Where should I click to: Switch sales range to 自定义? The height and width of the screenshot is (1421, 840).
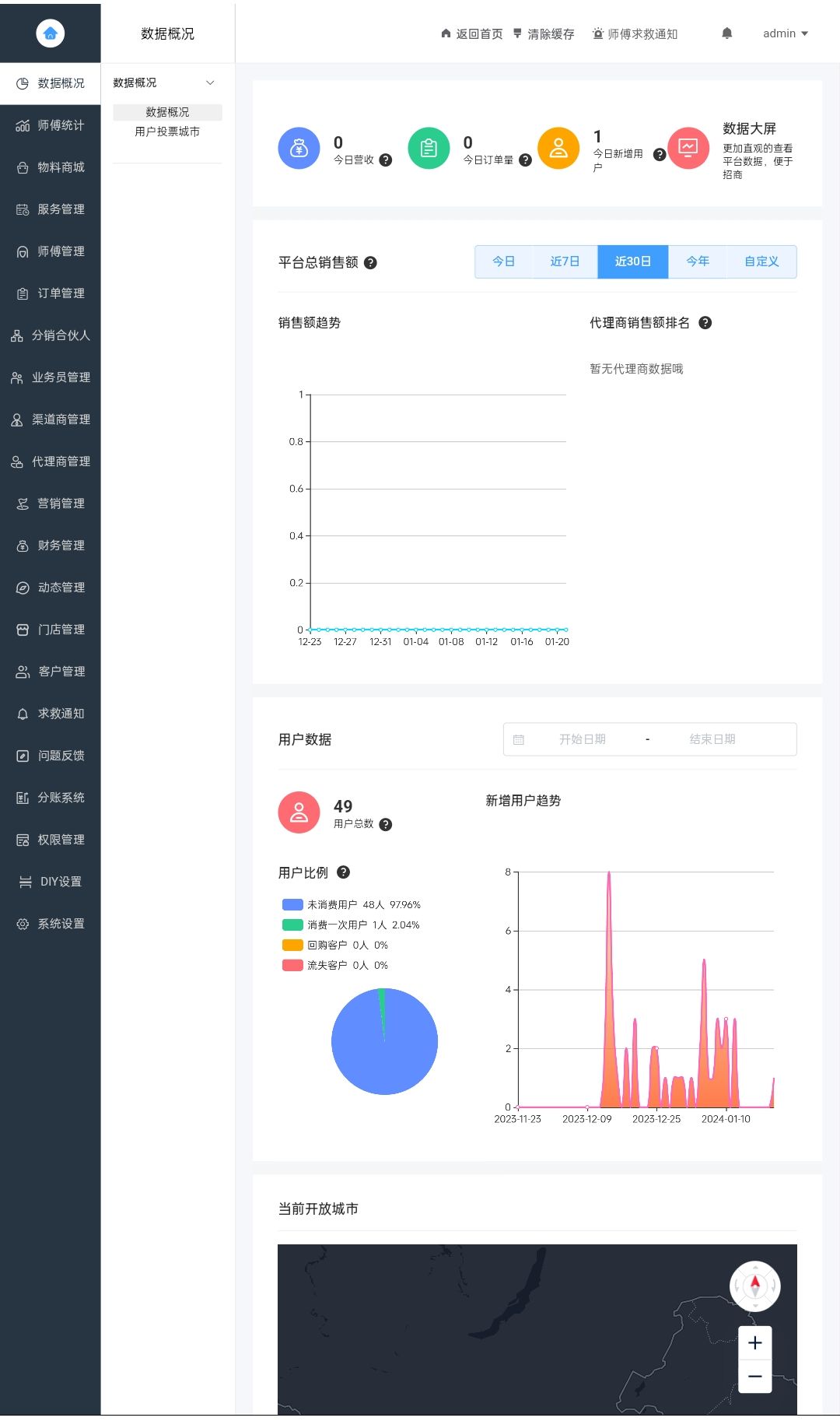click(x=761, y=261)
